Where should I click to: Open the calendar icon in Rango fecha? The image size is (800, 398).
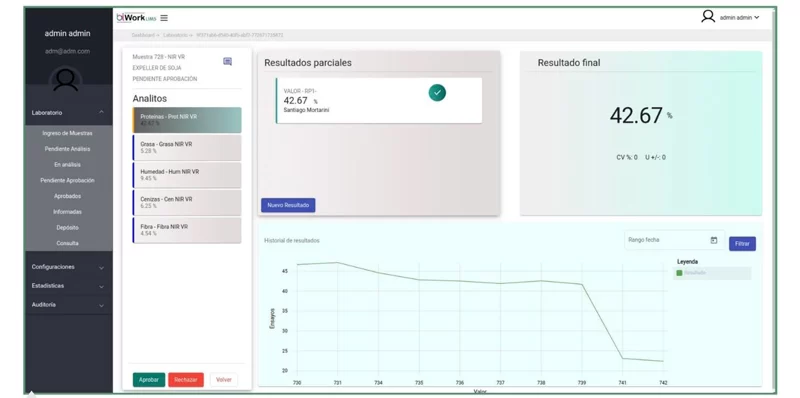pos(714,240)
